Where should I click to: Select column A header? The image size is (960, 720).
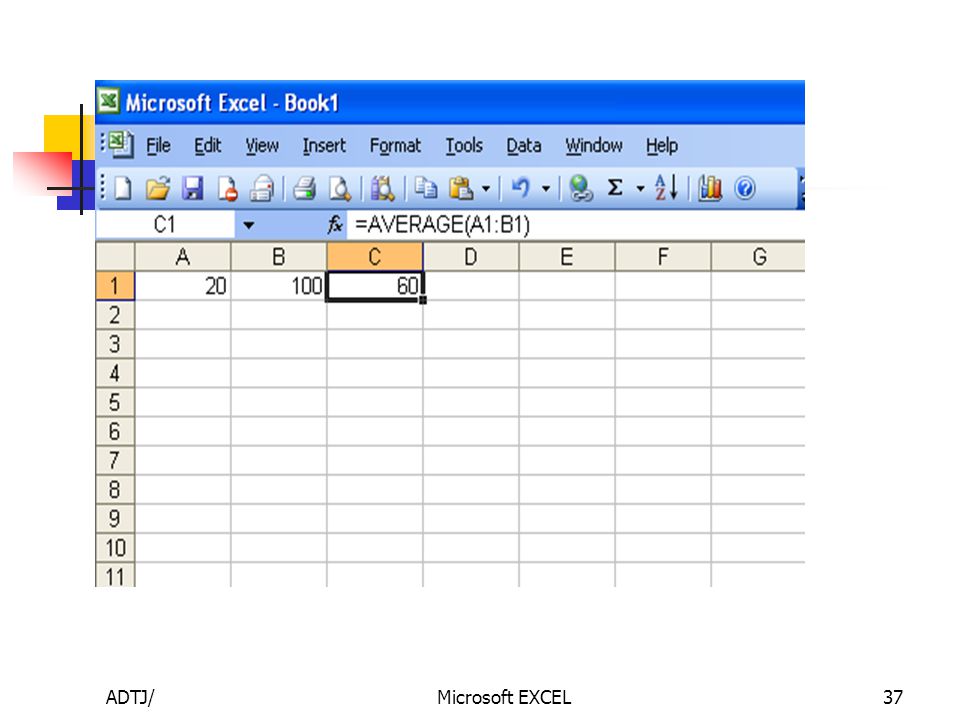[x=182, y=257]
